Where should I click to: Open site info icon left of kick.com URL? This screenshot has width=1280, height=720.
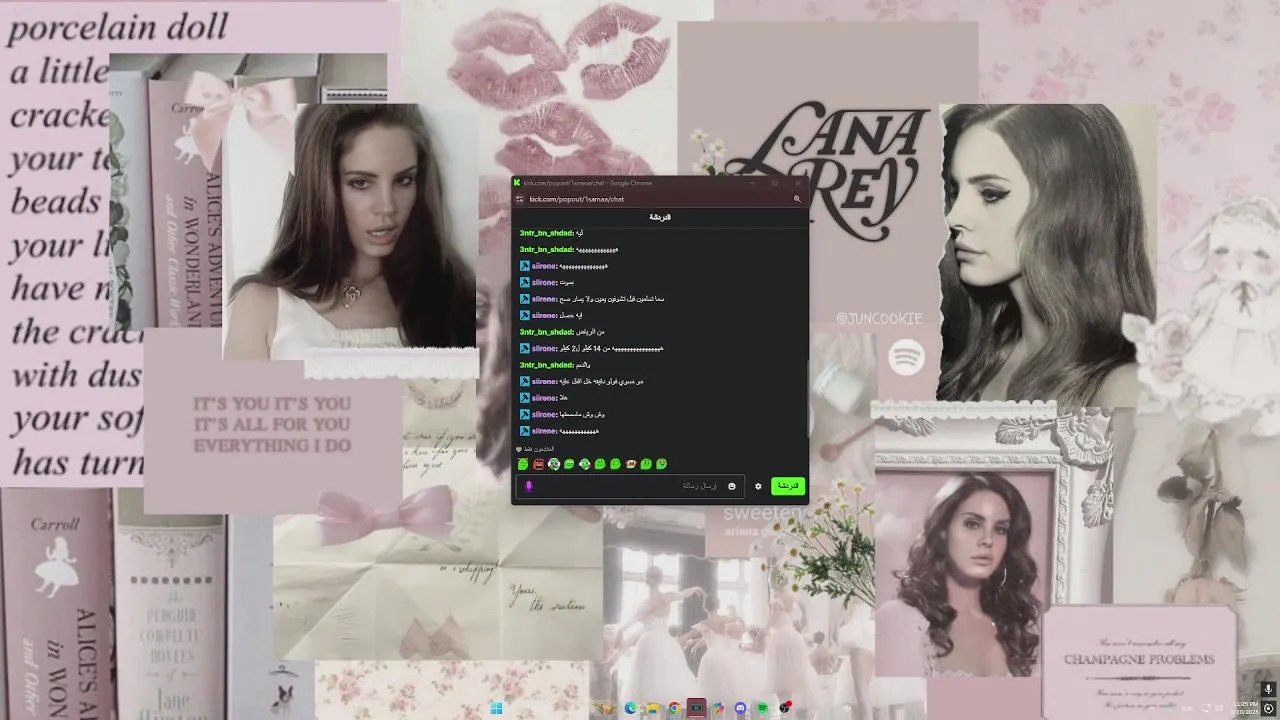(520, 199)
